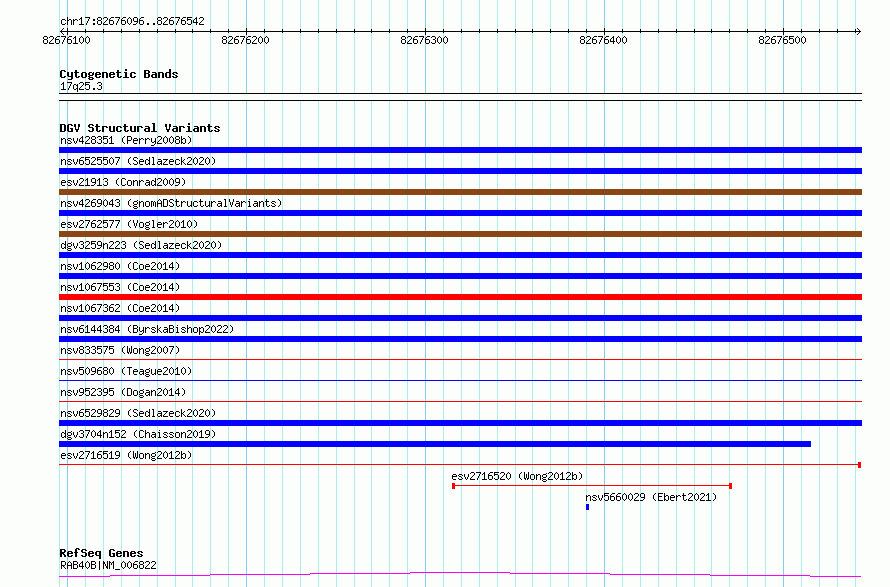Select the brown esv21913 (Conrad2009) bar

[460, 192]
